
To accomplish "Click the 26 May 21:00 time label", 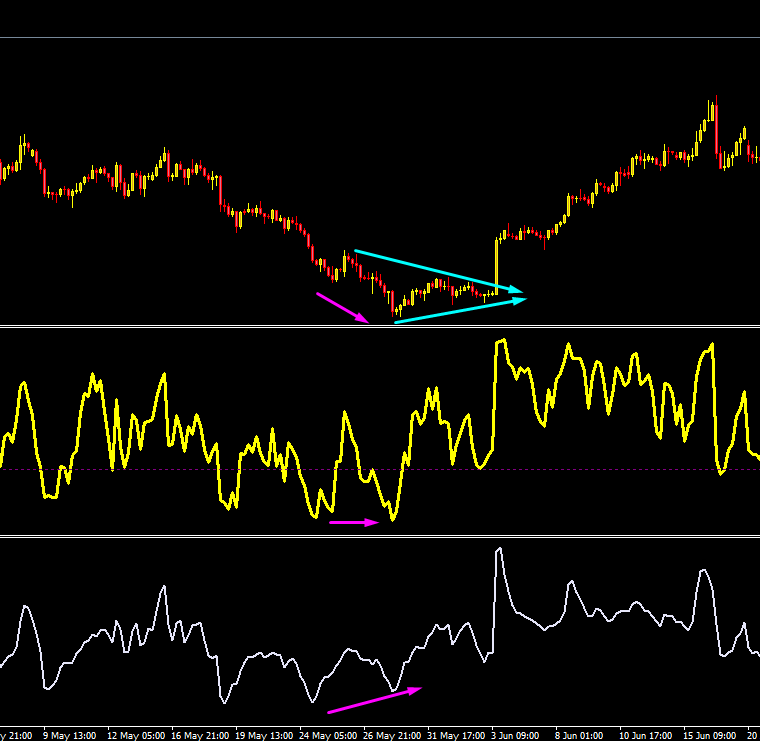I will [392, 736].
